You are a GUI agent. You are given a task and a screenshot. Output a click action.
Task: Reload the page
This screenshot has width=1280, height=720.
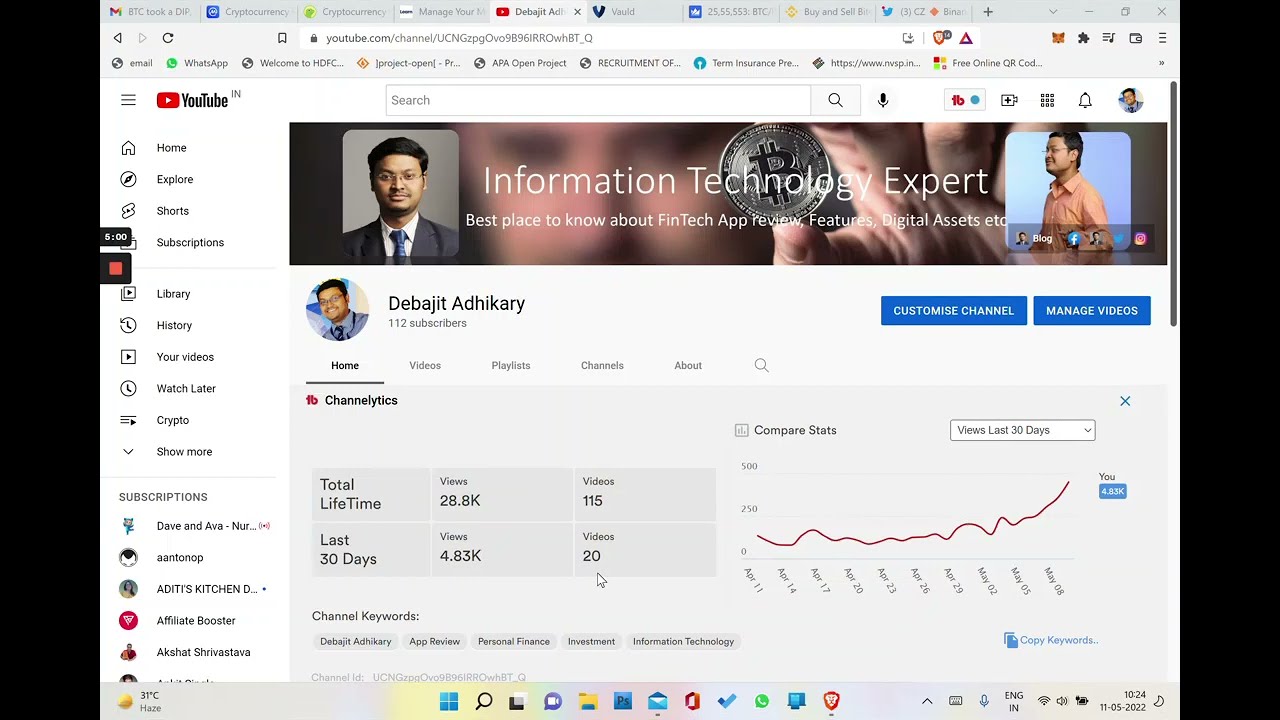pyautogui.click(x=168, y=38)
